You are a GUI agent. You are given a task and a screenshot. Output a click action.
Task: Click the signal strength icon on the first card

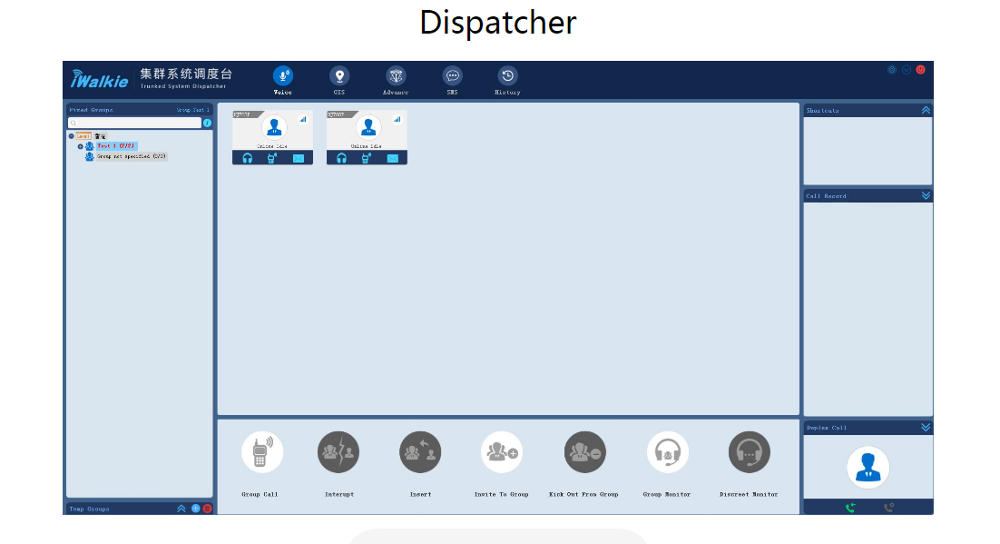pos(304,119)
